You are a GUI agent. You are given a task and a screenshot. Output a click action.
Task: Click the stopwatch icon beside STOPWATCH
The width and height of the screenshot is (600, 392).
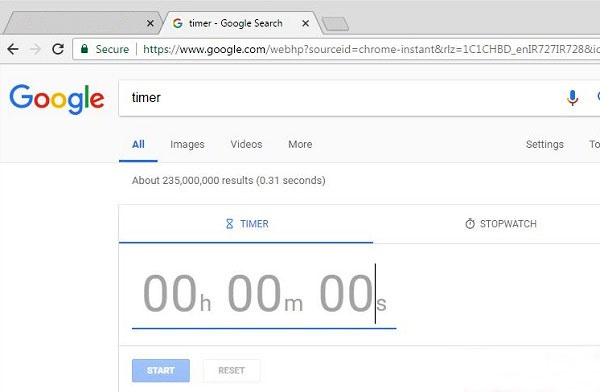coord(470,224)
